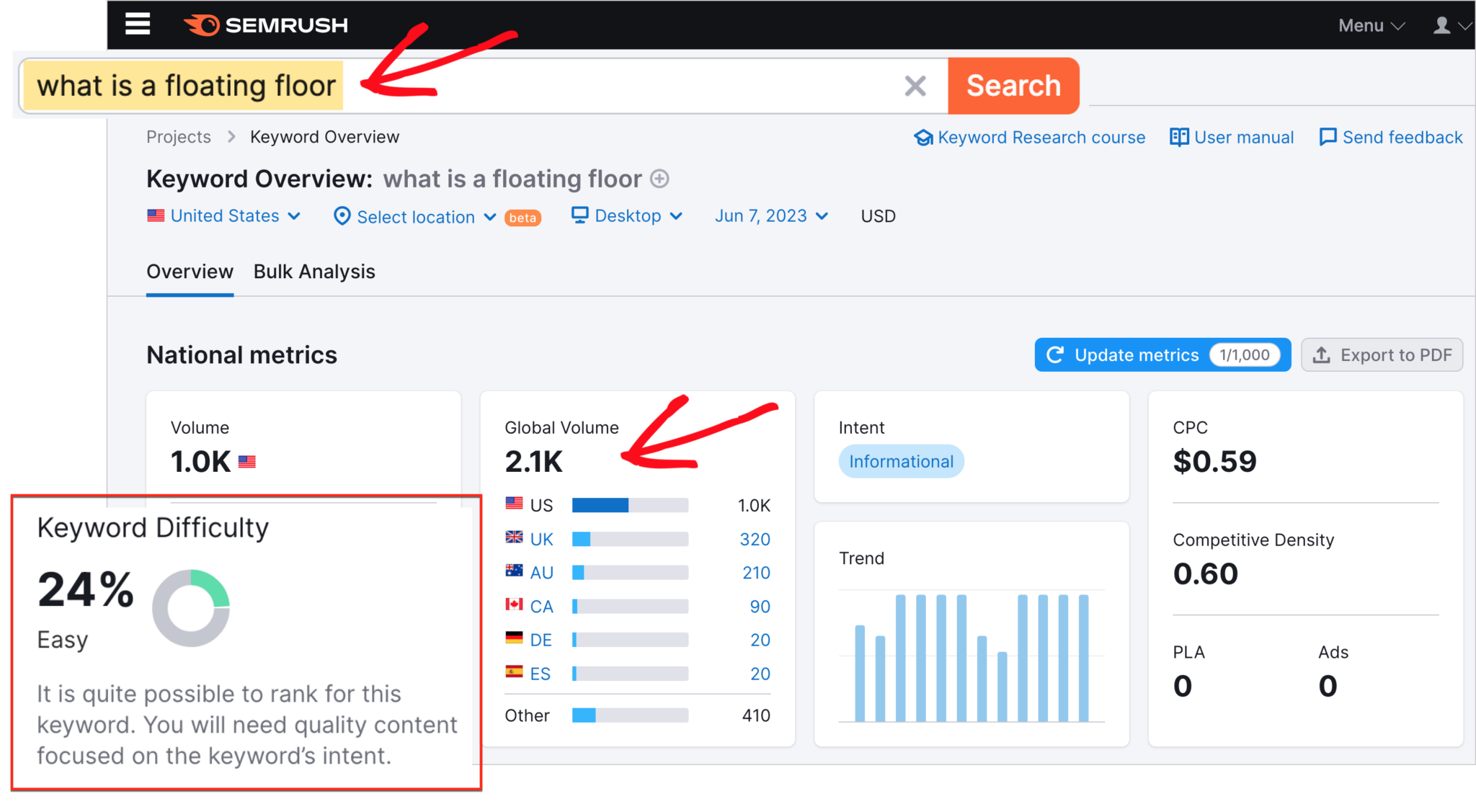
Task: Click the DE country link
Action: point(541,640)
